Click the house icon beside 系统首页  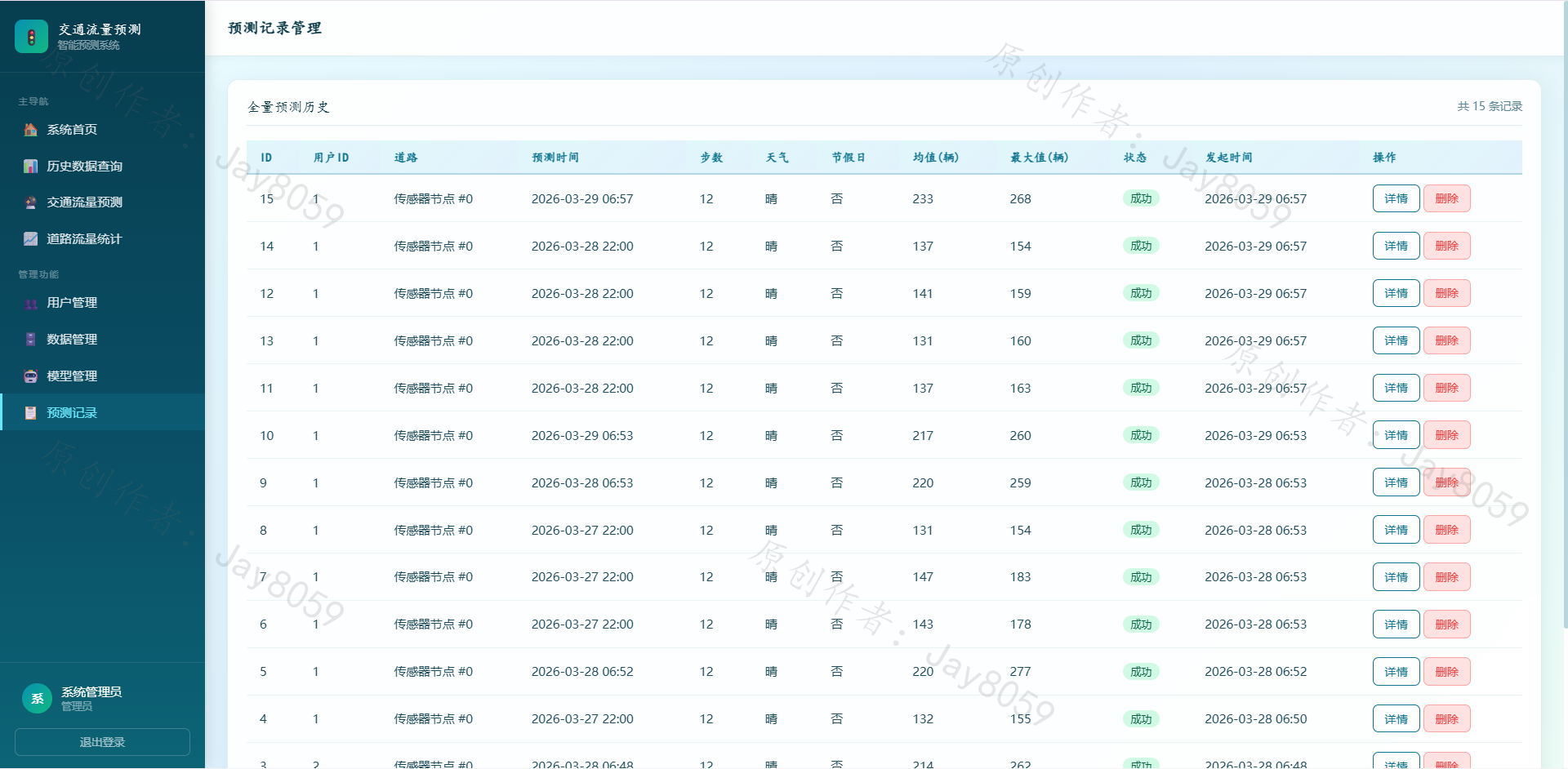30,130
